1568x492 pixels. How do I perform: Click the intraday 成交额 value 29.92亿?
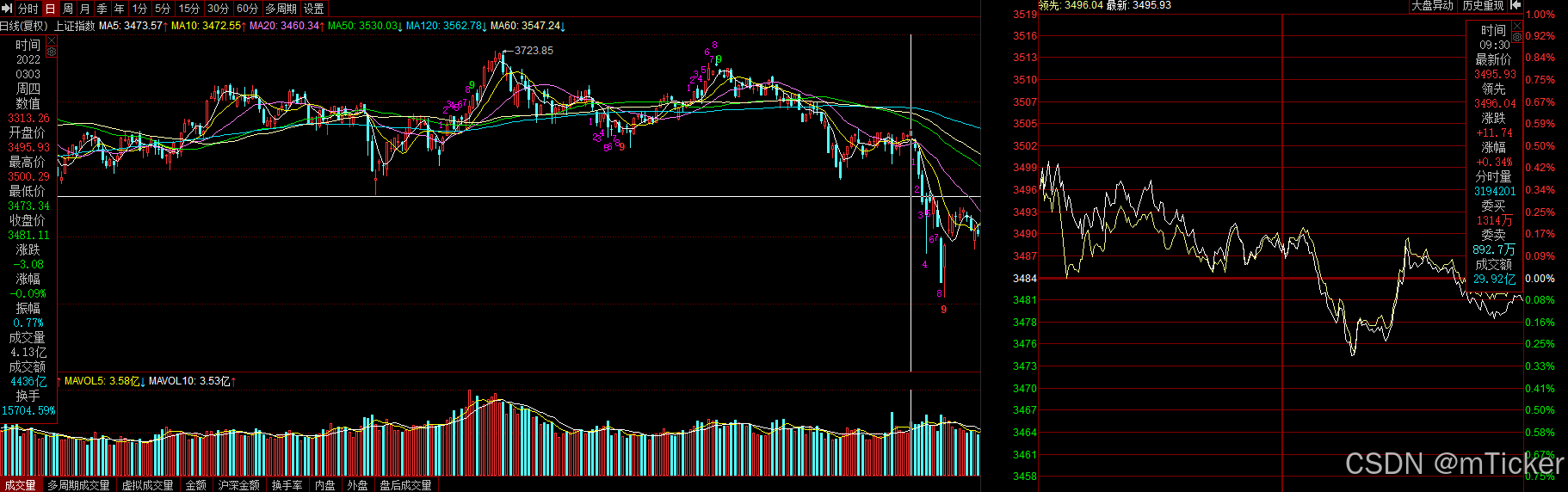1495,279
